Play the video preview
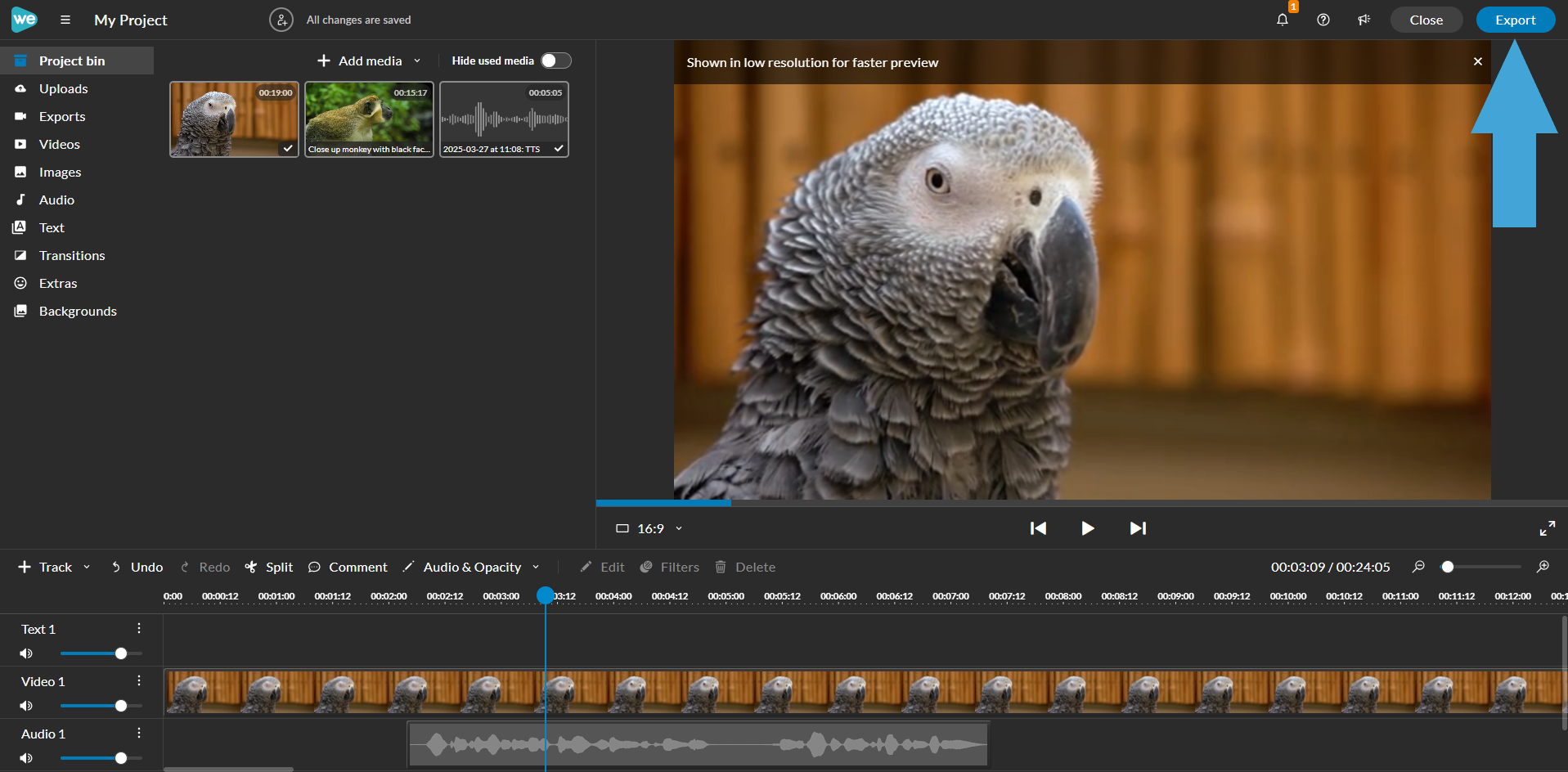 point(1088,528)
